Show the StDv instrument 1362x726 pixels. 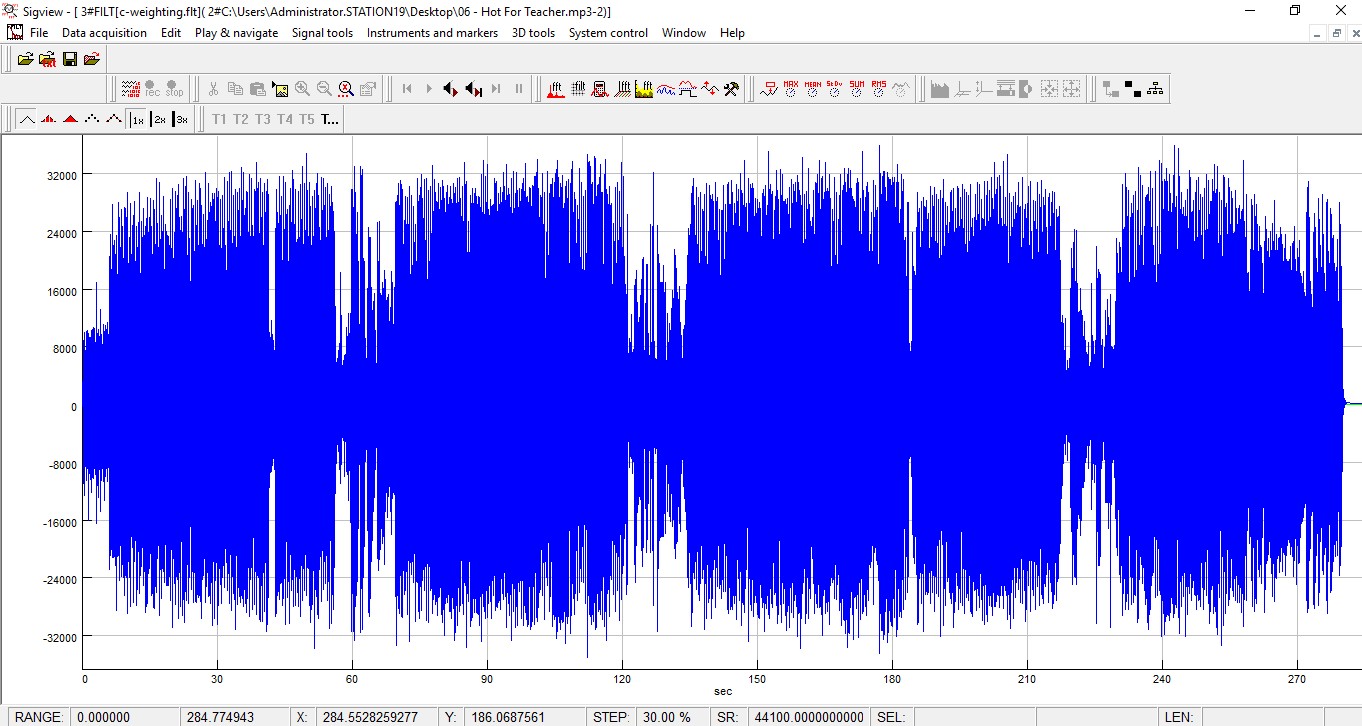[835, 89]
